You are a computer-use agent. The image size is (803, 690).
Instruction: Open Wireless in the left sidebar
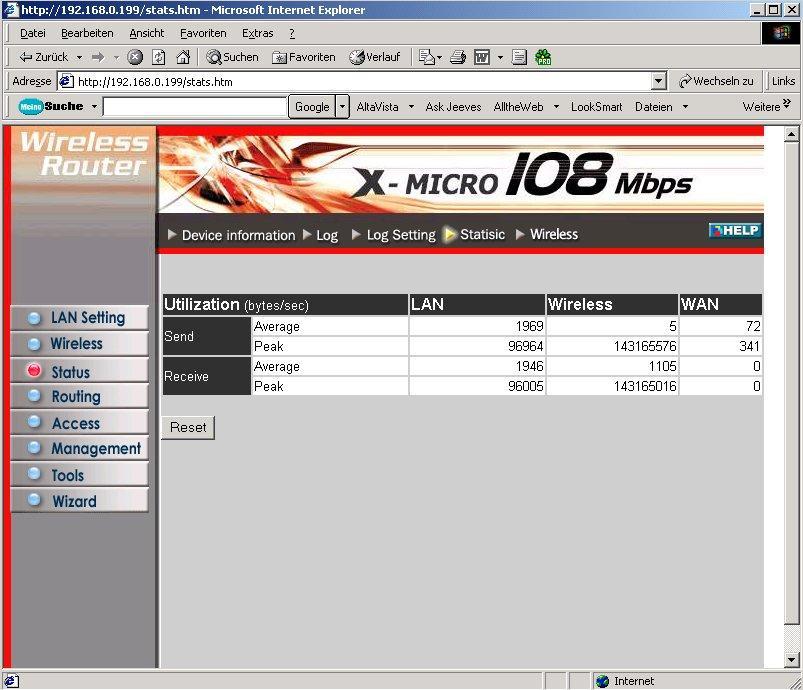tap(79, 344)
